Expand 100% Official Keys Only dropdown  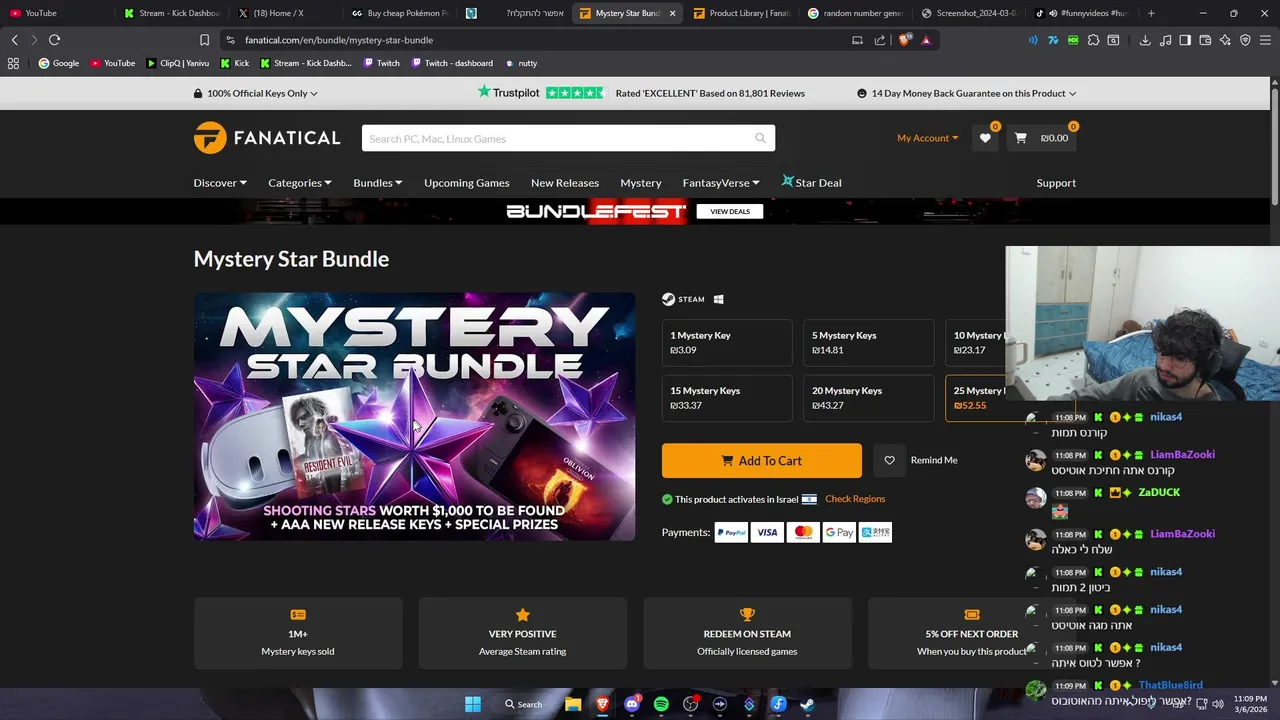point(256,93)
